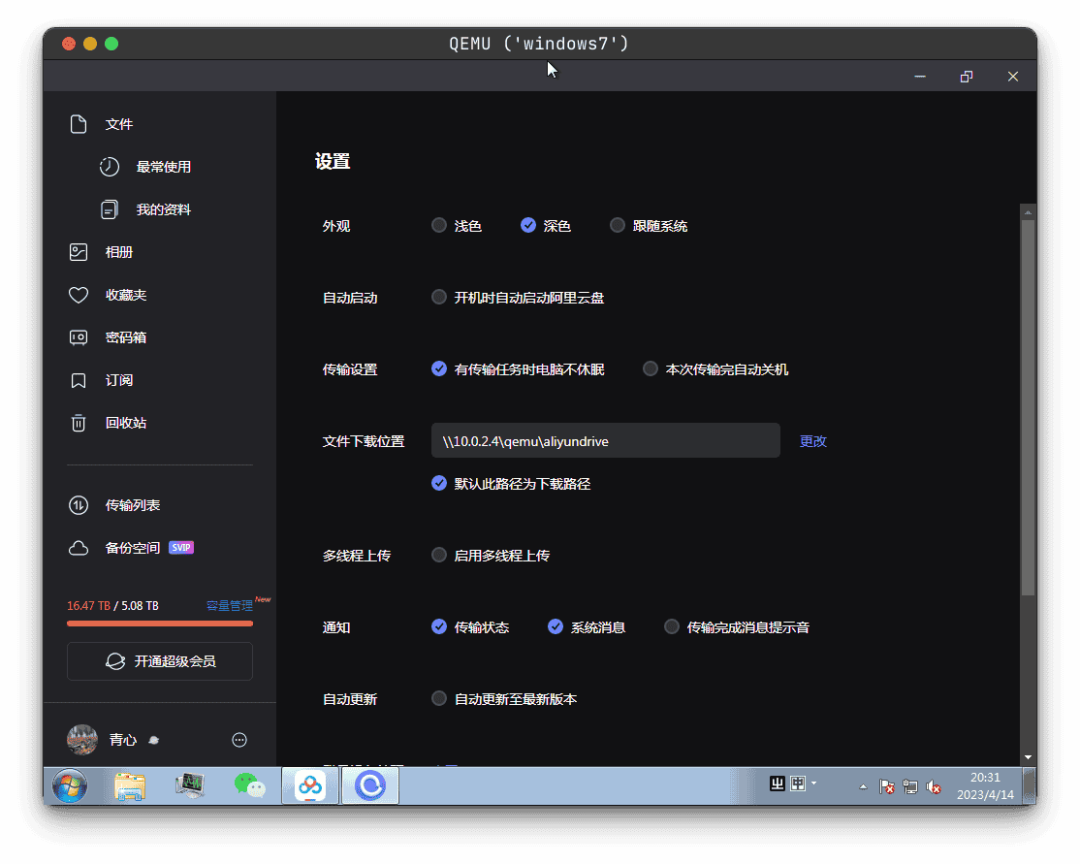Click the 青心 username

(x=123, y=740)
